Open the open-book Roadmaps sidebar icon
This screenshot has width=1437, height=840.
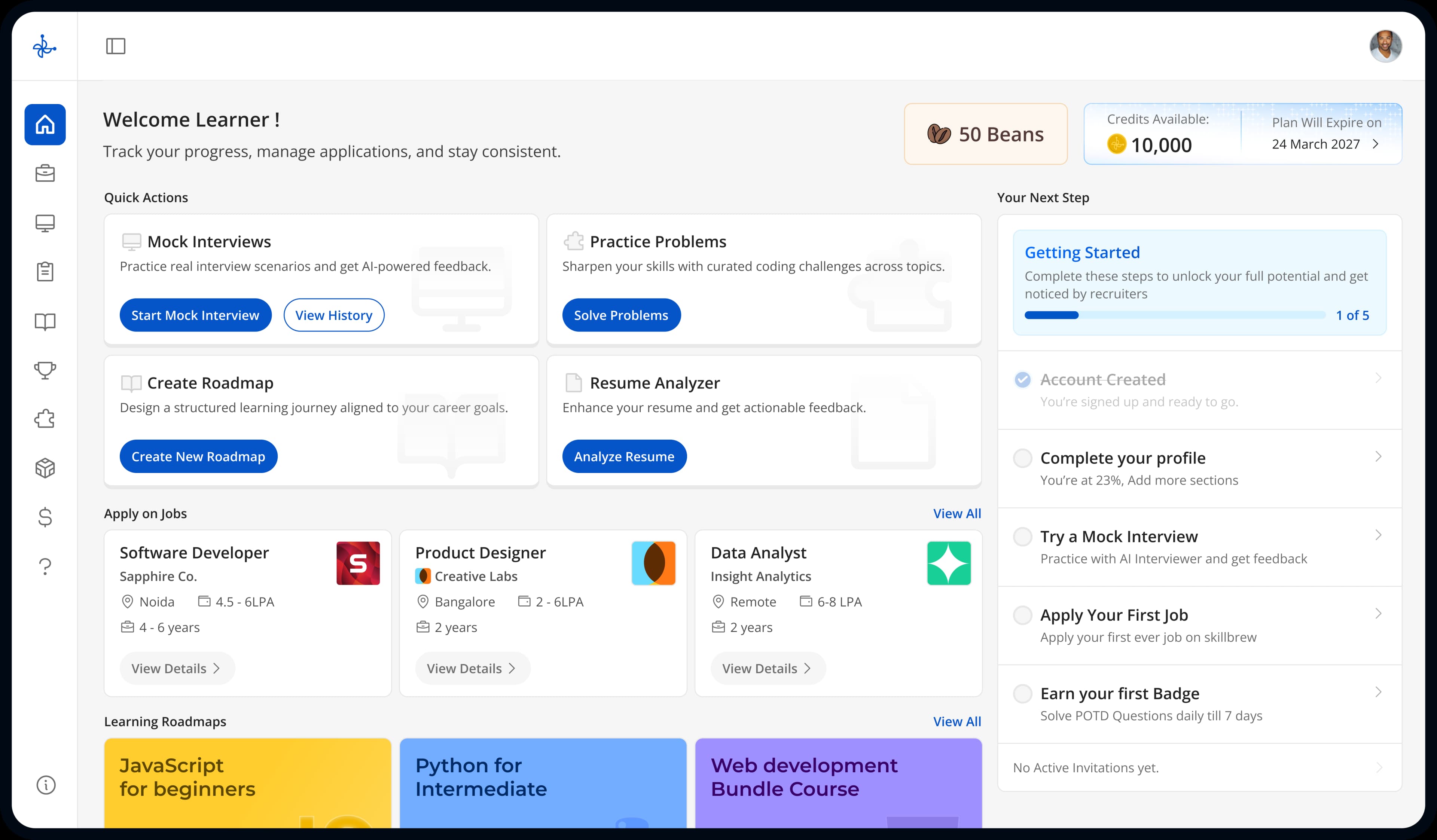pyautogui.click(x=45, y=322)
